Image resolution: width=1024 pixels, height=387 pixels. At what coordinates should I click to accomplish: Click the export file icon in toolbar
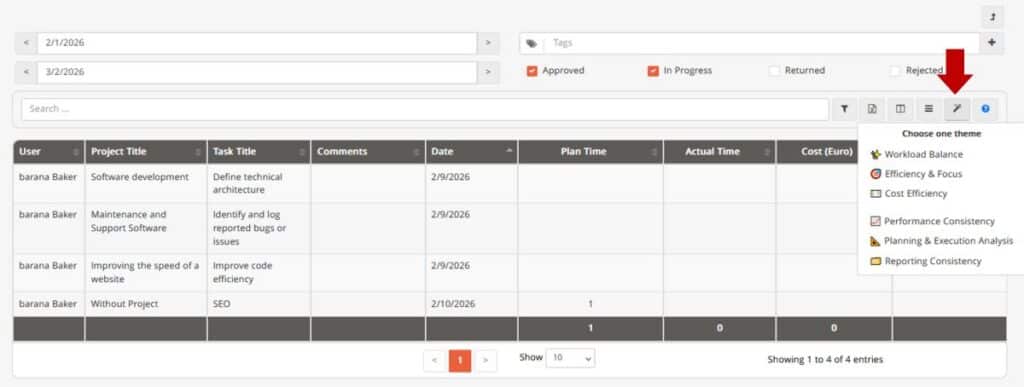click(872, 109)
